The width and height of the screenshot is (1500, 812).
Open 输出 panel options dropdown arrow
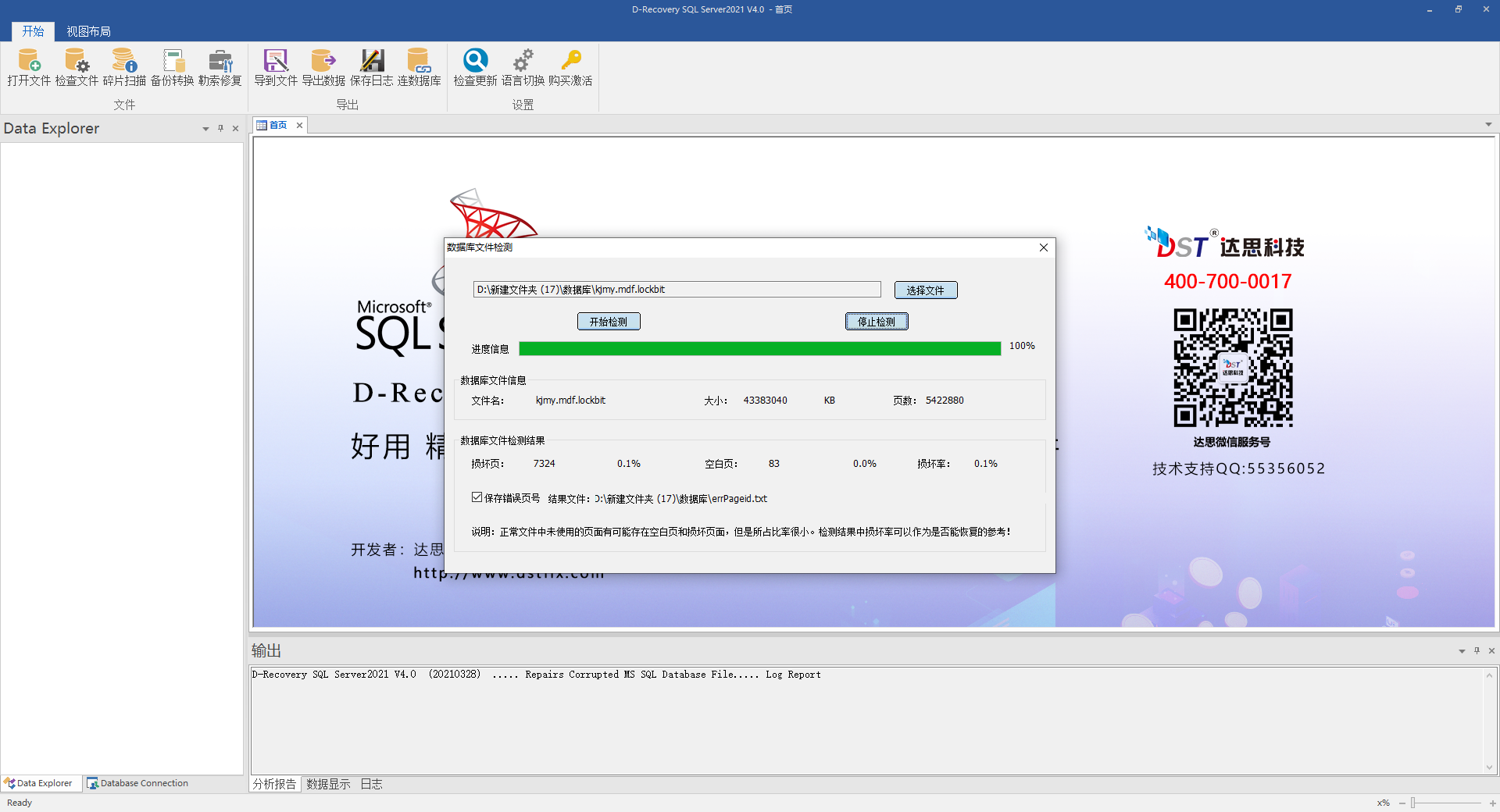(1462, 651)
